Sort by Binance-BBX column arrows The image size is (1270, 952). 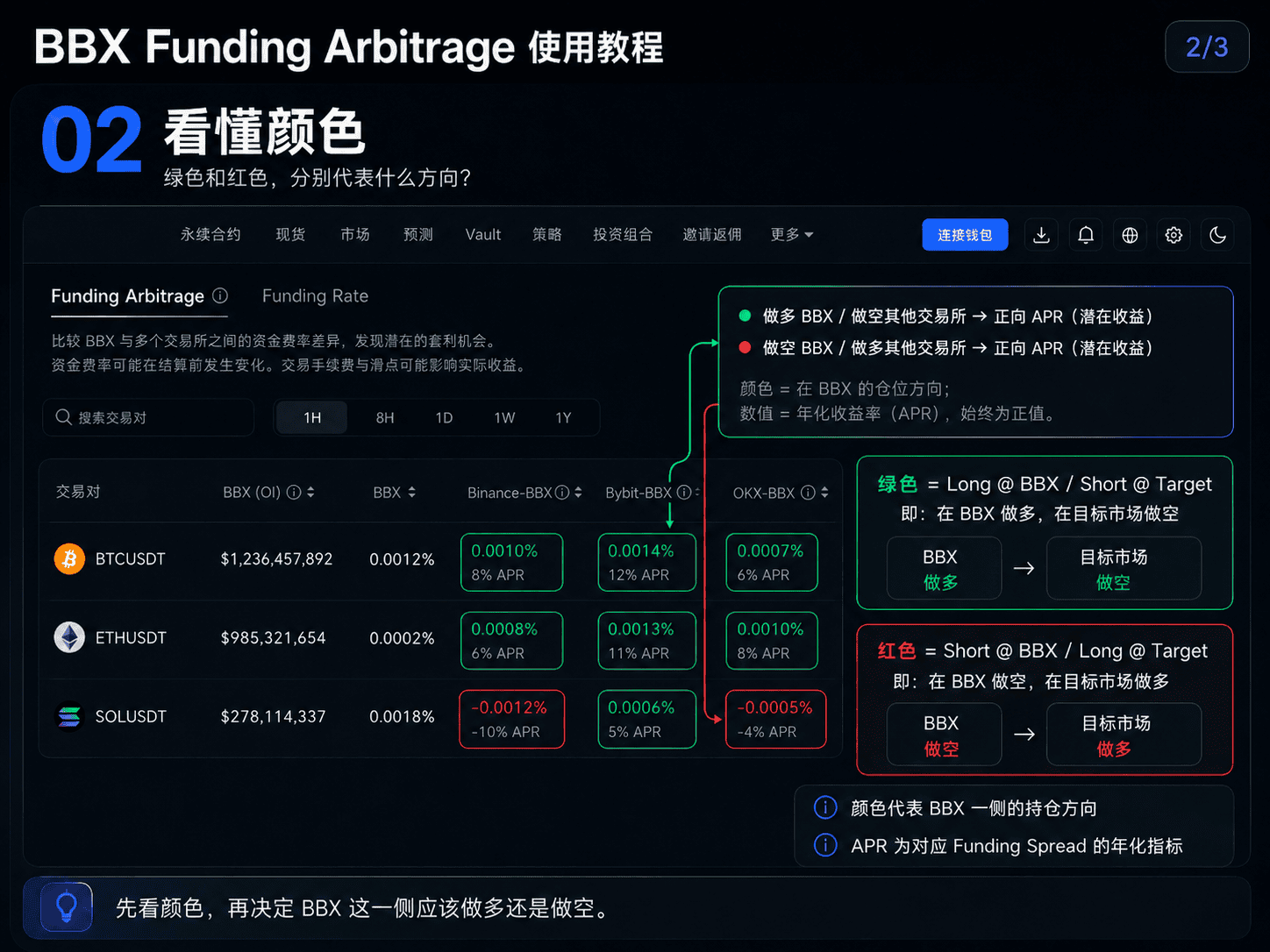(x=578, y=493)
